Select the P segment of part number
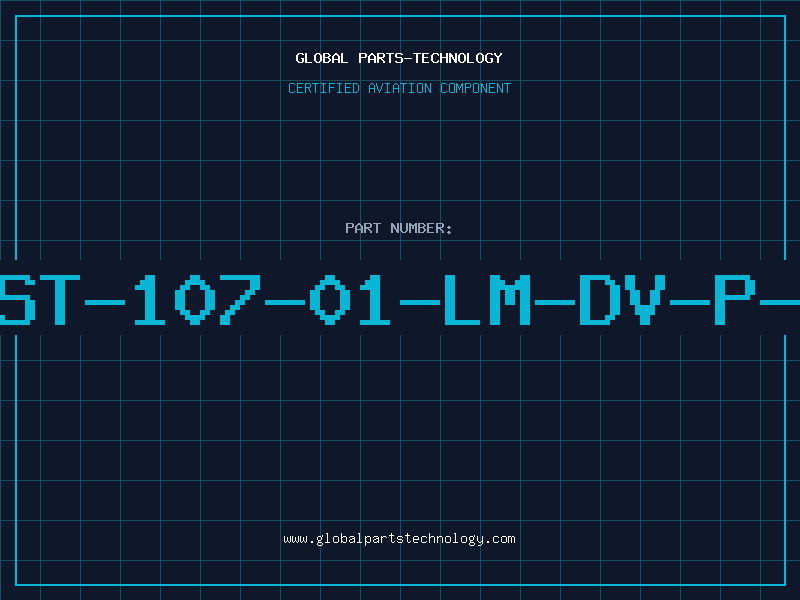Image resolution: width=800 pixels, height=600 pixels. pos(735,299)
